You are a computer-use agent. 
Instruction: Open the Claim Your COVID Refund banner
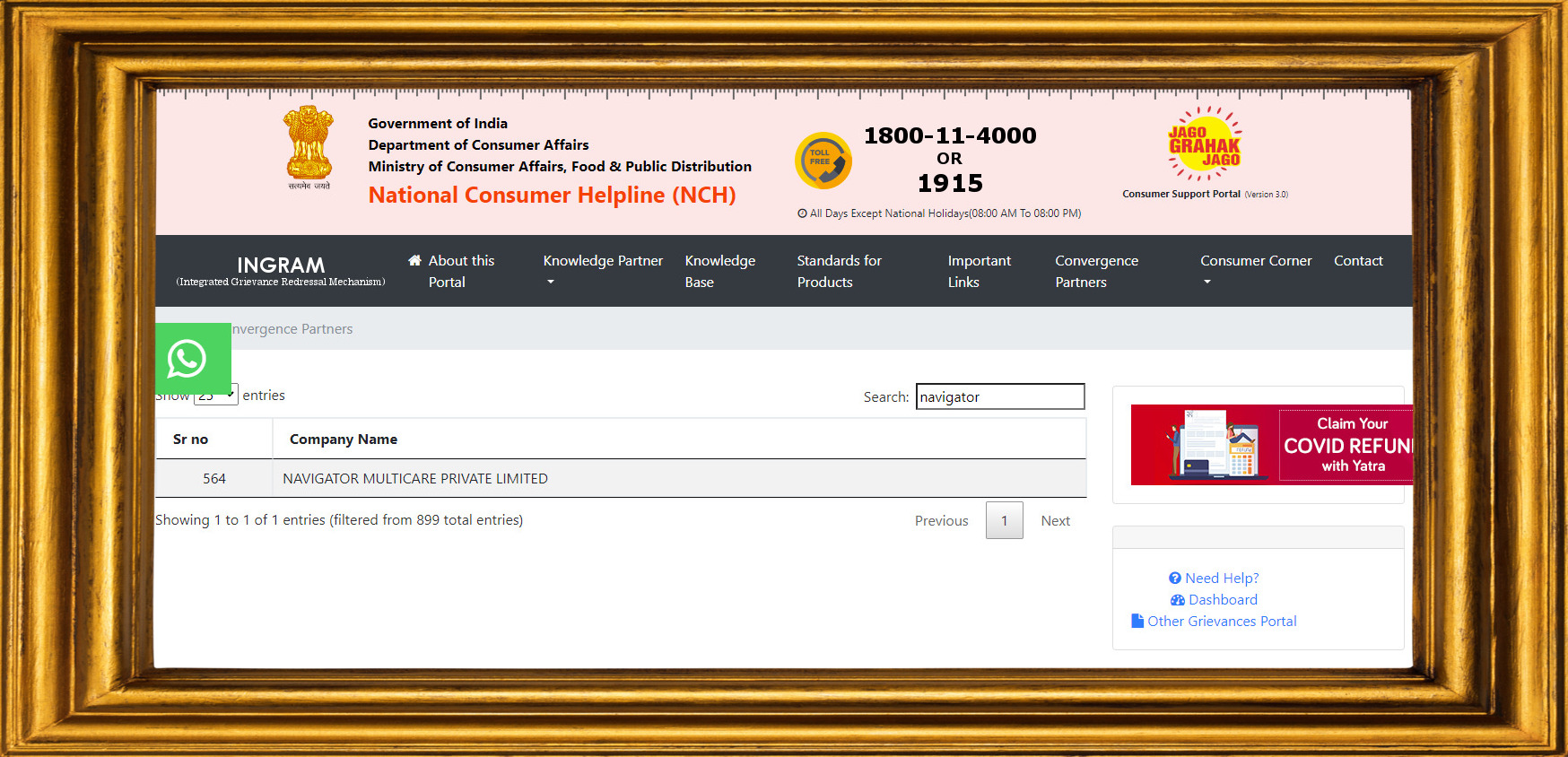click(1271, 445)
